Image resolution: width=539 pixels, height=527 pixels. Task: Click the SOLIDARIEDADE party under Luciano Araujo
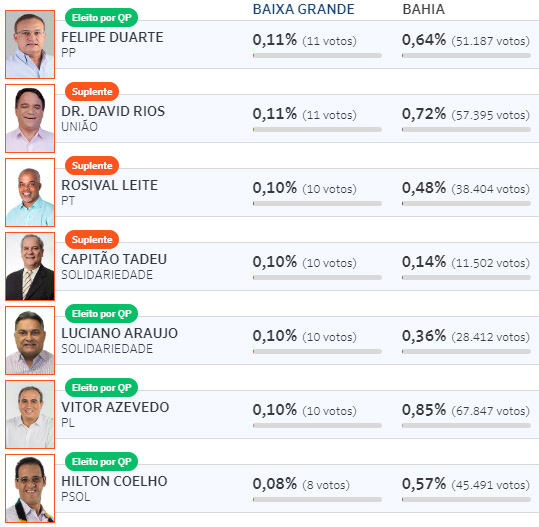pos(107,349)
